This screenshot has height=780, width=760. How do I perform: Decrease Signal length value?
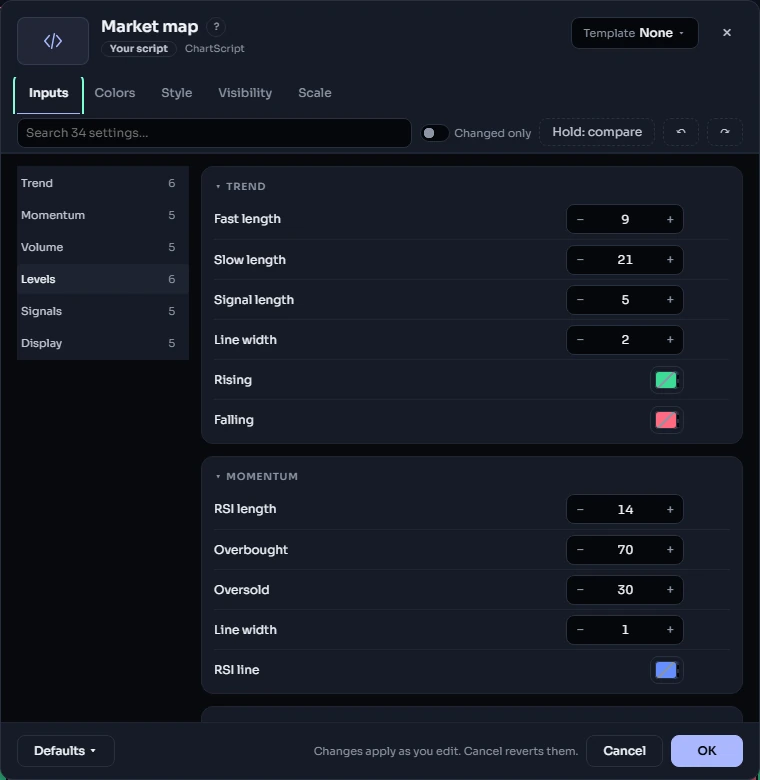580,300
